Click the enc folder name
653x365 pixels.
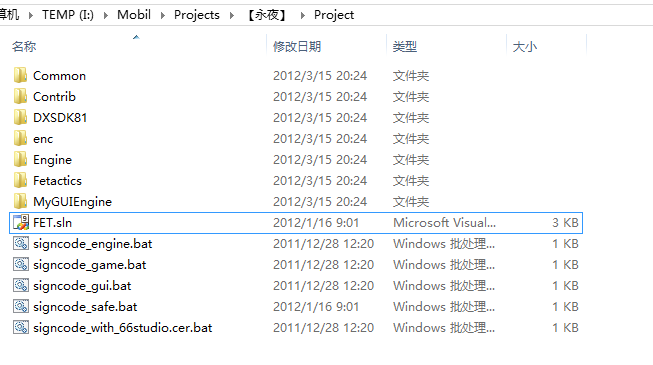click(x=43, y=139)
